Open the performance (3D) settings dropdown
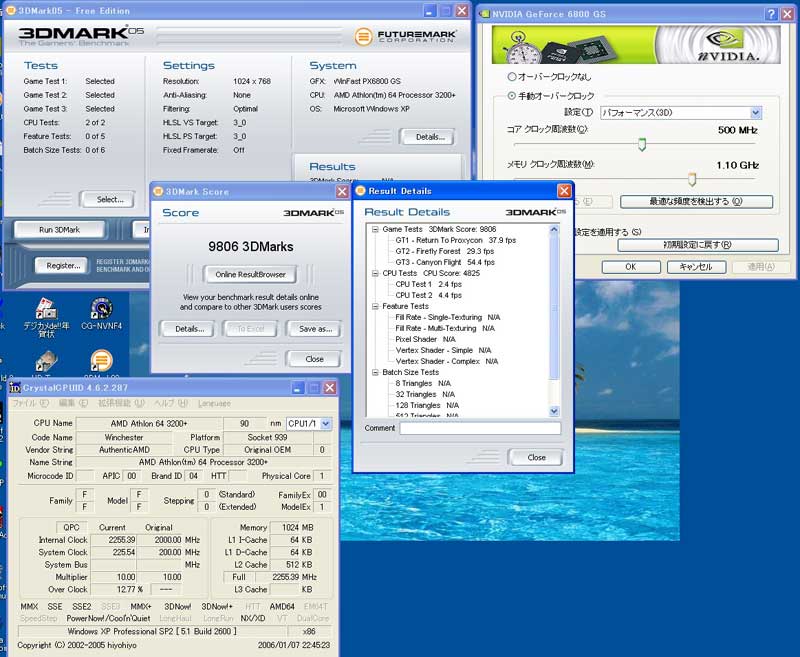This screenshot has width=800, height=657. point(756,113)
